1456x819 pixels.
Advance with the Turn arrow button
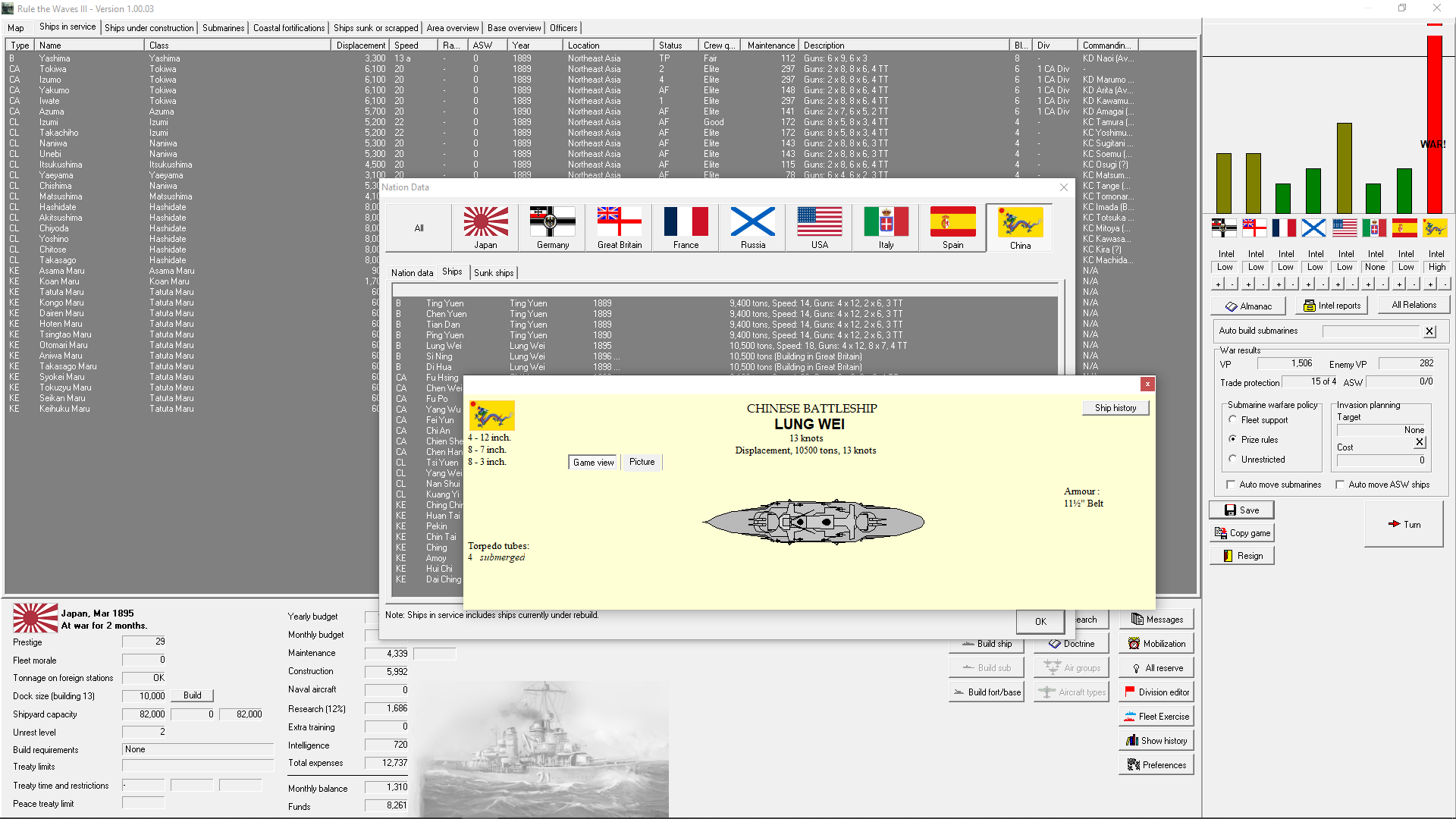(x=1404, y=524)
